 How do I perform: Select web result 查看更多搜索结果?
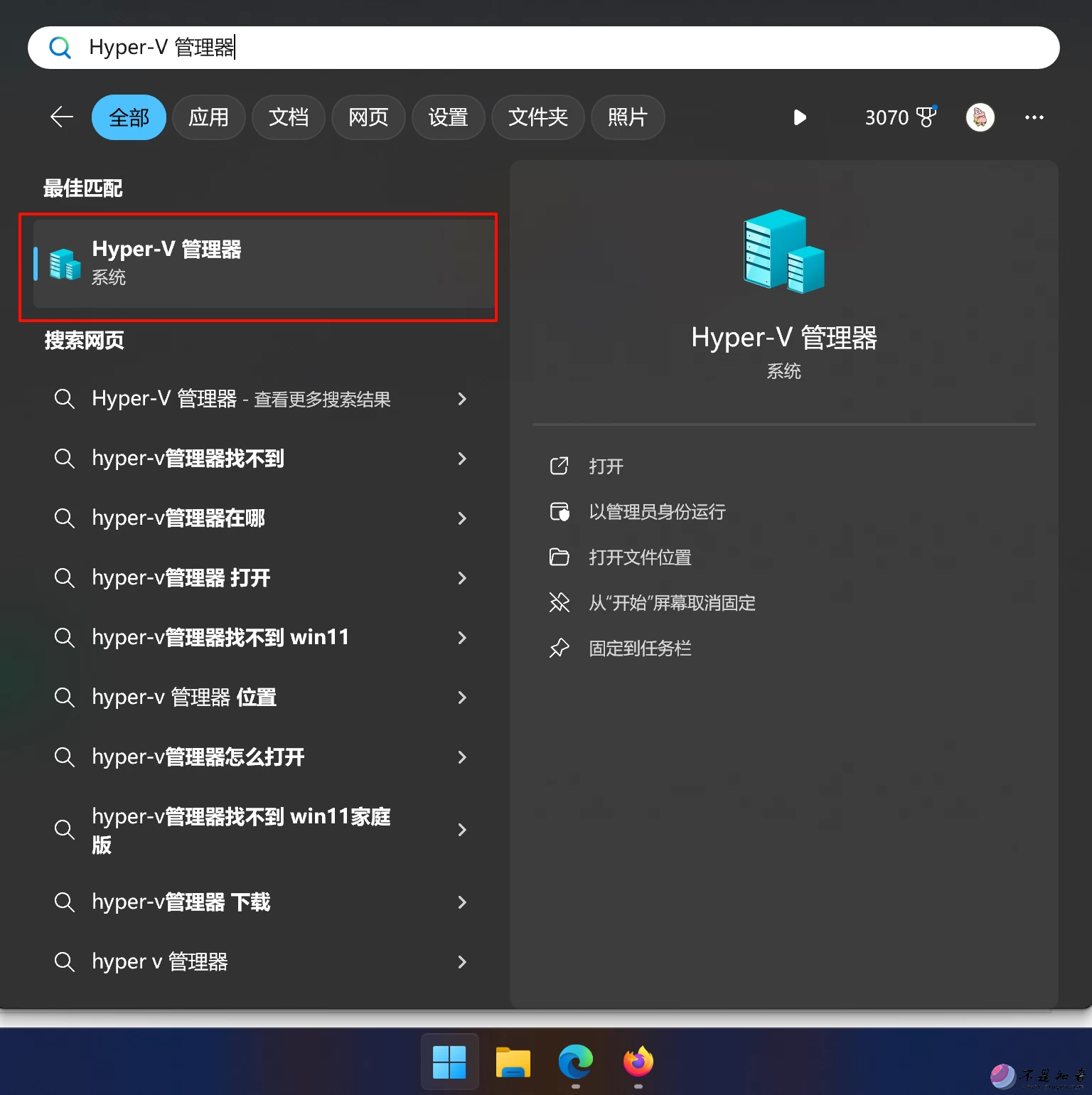coord(242,399)
